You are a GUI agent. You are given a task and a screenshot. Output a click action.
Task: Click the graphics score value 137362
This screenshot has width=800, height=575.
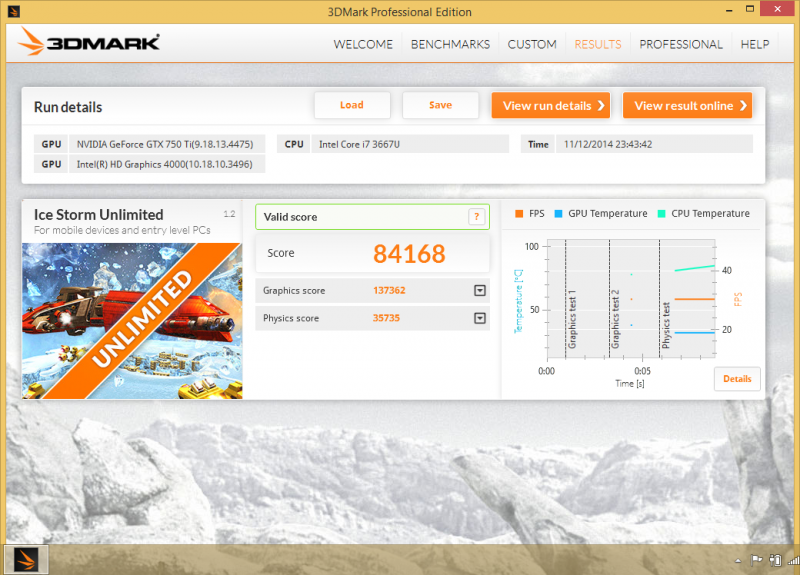pyautogui.click(x=389, y=290)
